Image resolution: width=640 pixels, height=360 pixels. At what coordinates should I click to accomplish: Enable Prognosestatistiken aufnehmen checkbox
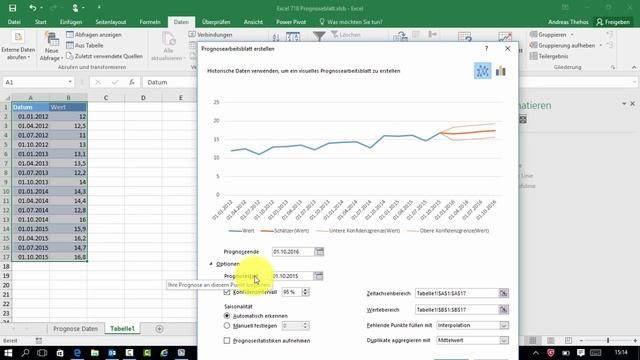pos(227,340)
